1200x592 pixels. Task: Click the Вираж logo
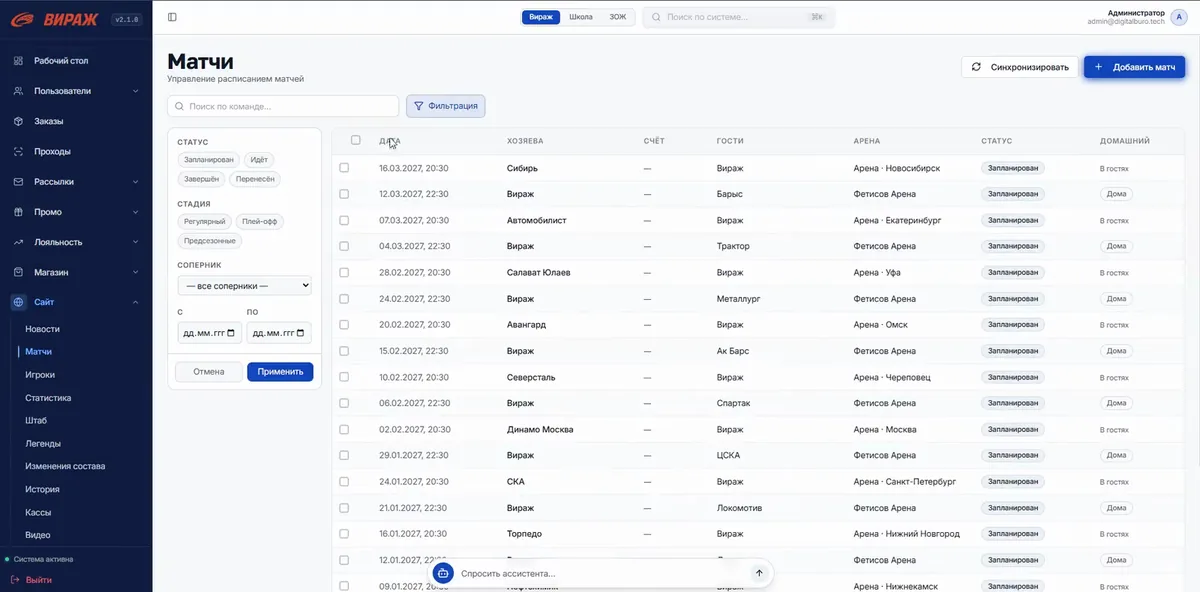(x=56, y=18)
